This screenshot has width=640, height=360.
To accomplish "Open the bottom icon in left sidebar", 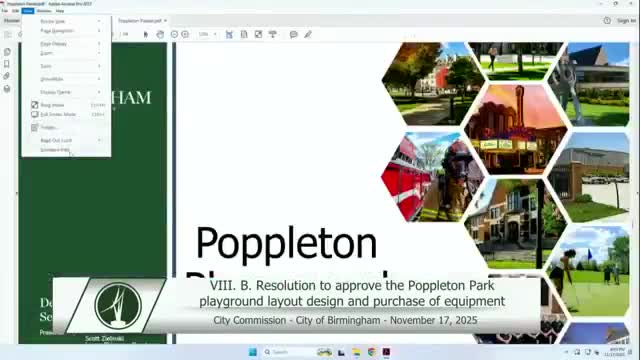I will tap(7, 89).
